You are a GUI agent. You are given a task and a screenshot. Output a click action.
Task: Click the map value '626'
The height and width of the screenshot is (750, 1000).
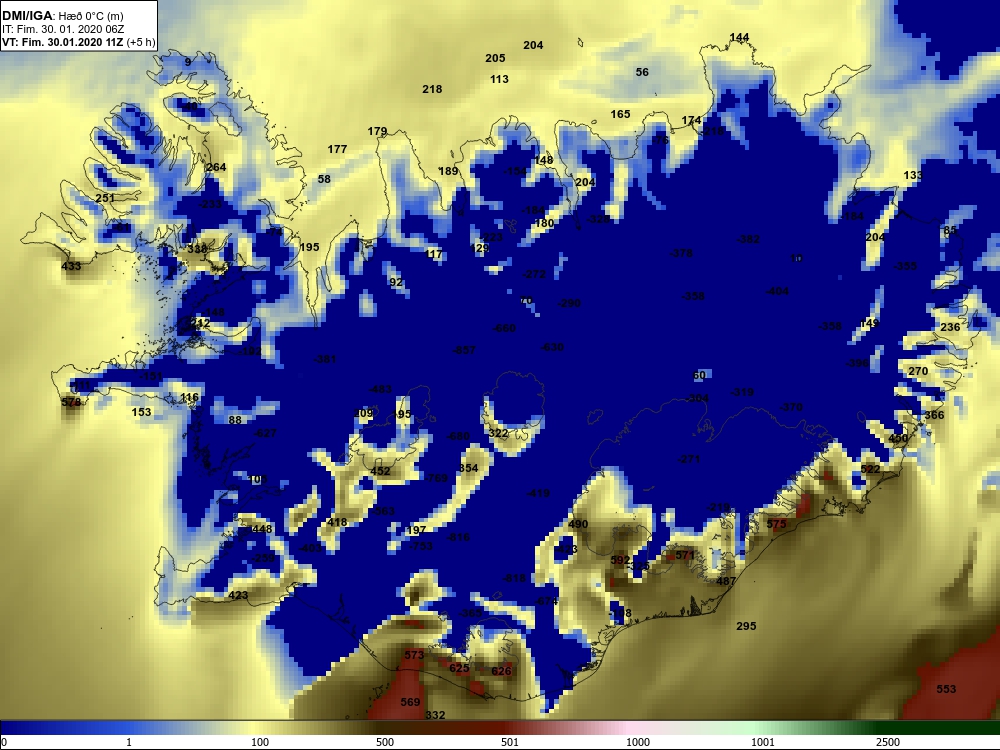[501, 671]
